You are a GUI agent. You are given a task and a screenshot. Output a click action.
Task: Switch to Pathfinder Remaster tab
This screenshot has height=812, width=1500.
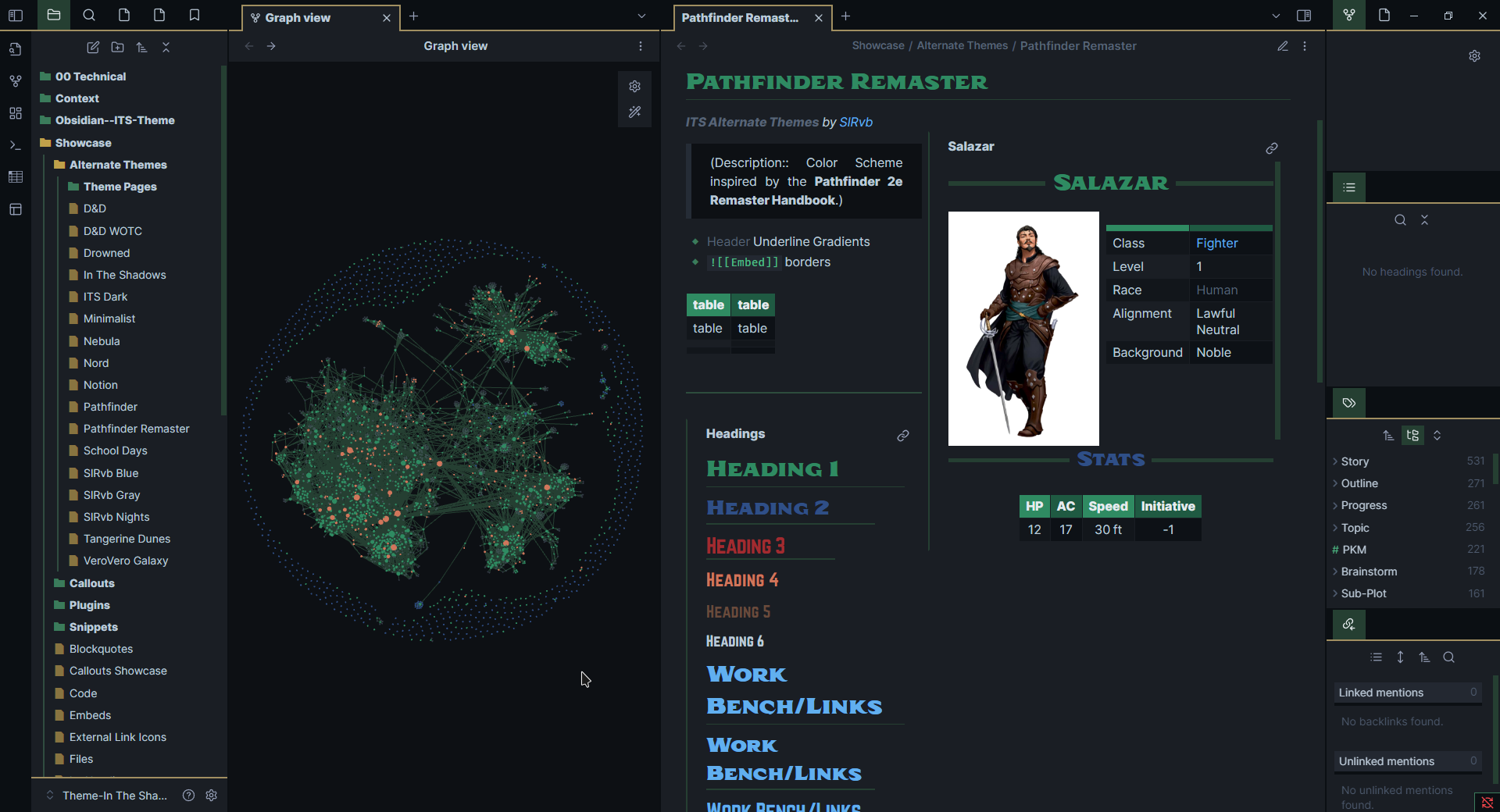(752, 17)
